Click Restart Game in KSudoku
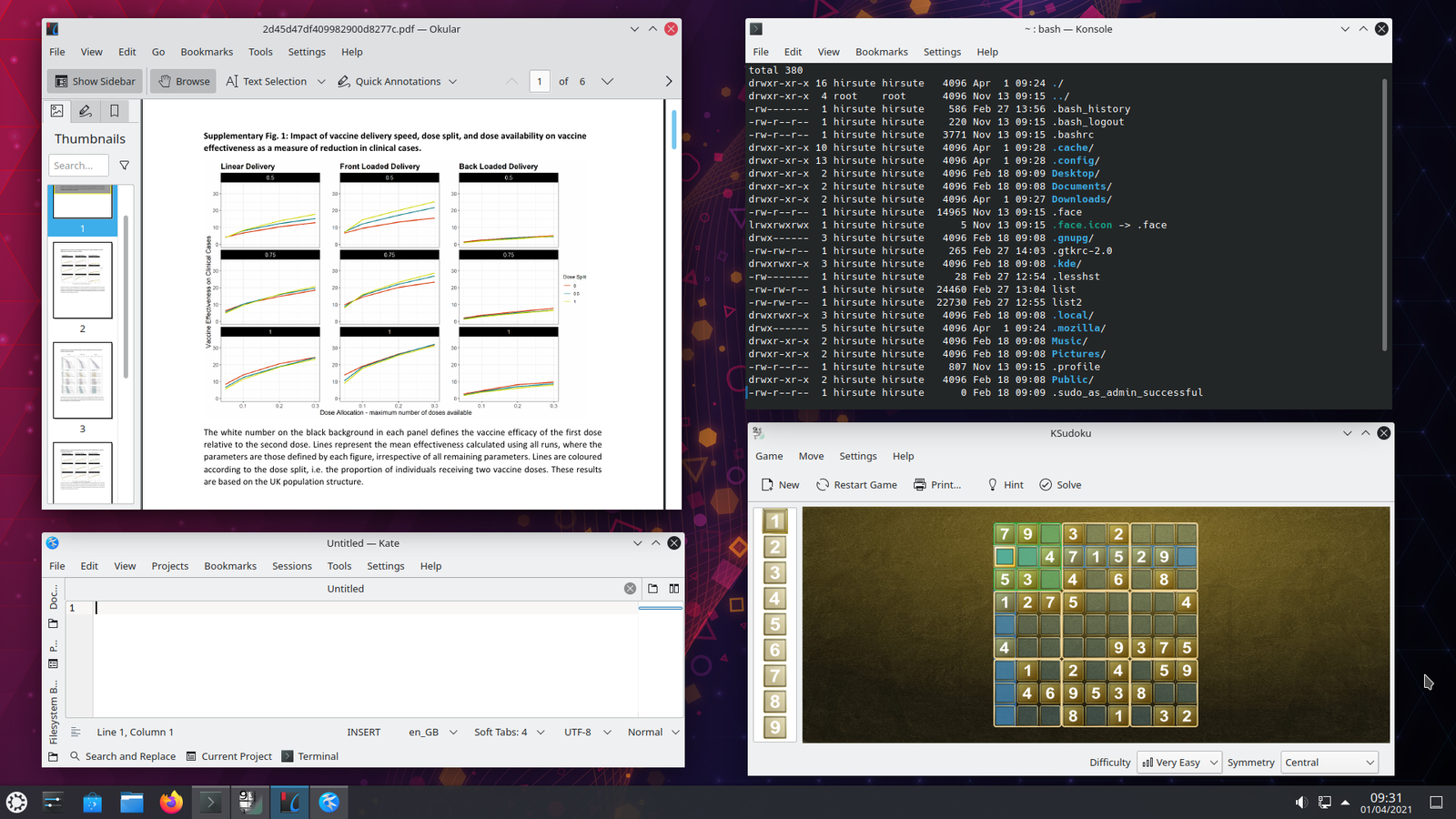1456x819 pixels. coord(856,485)
